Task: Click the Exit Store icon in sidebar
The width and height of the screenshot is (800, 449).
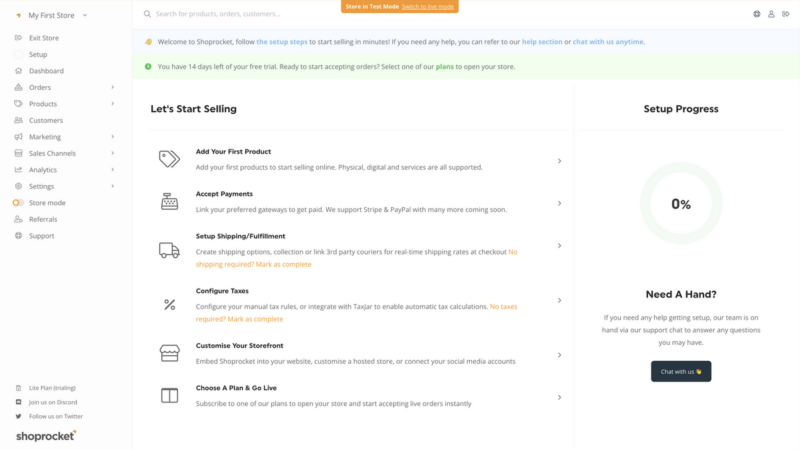Action: (18, 38)
